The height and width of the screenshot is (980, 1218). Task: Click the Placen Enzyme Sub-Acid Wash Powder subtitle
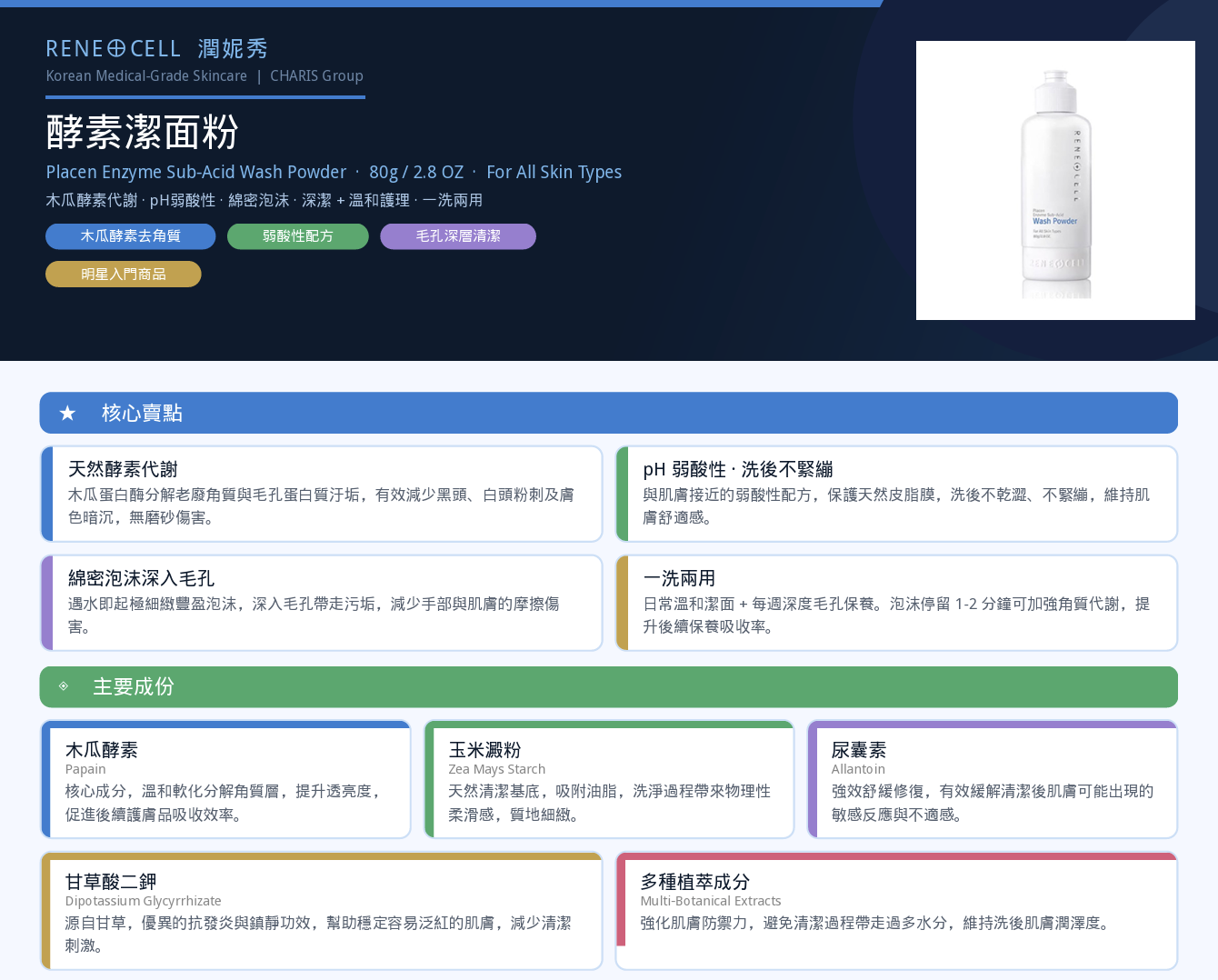tap(196, 172)
